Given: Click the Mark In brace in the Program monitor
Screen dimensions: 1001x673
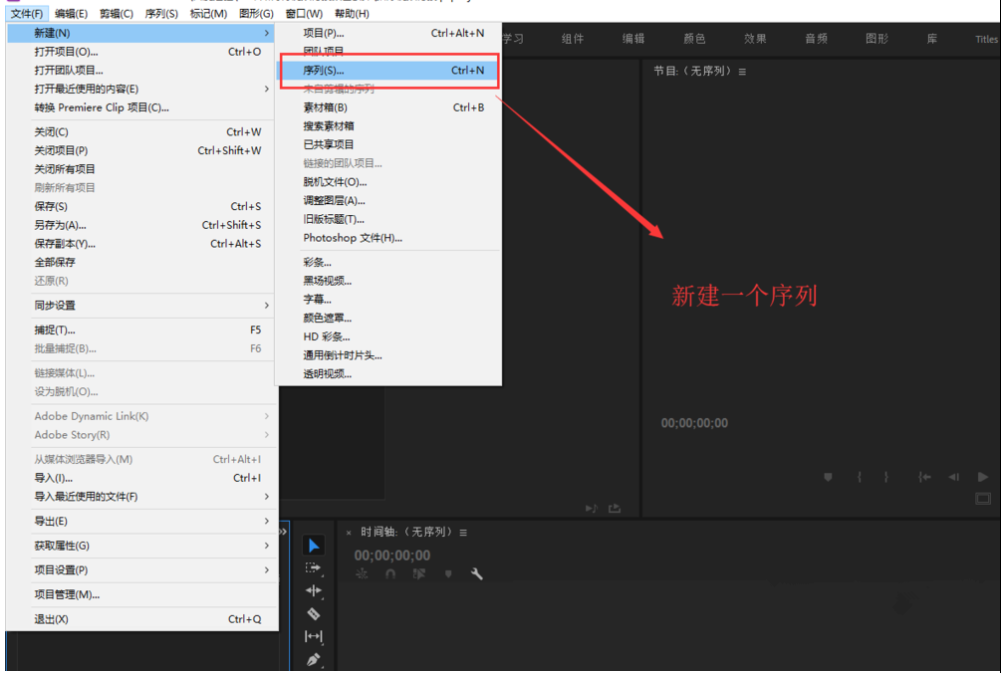Looking at the screenshot, I should click(x=858, y=477).
